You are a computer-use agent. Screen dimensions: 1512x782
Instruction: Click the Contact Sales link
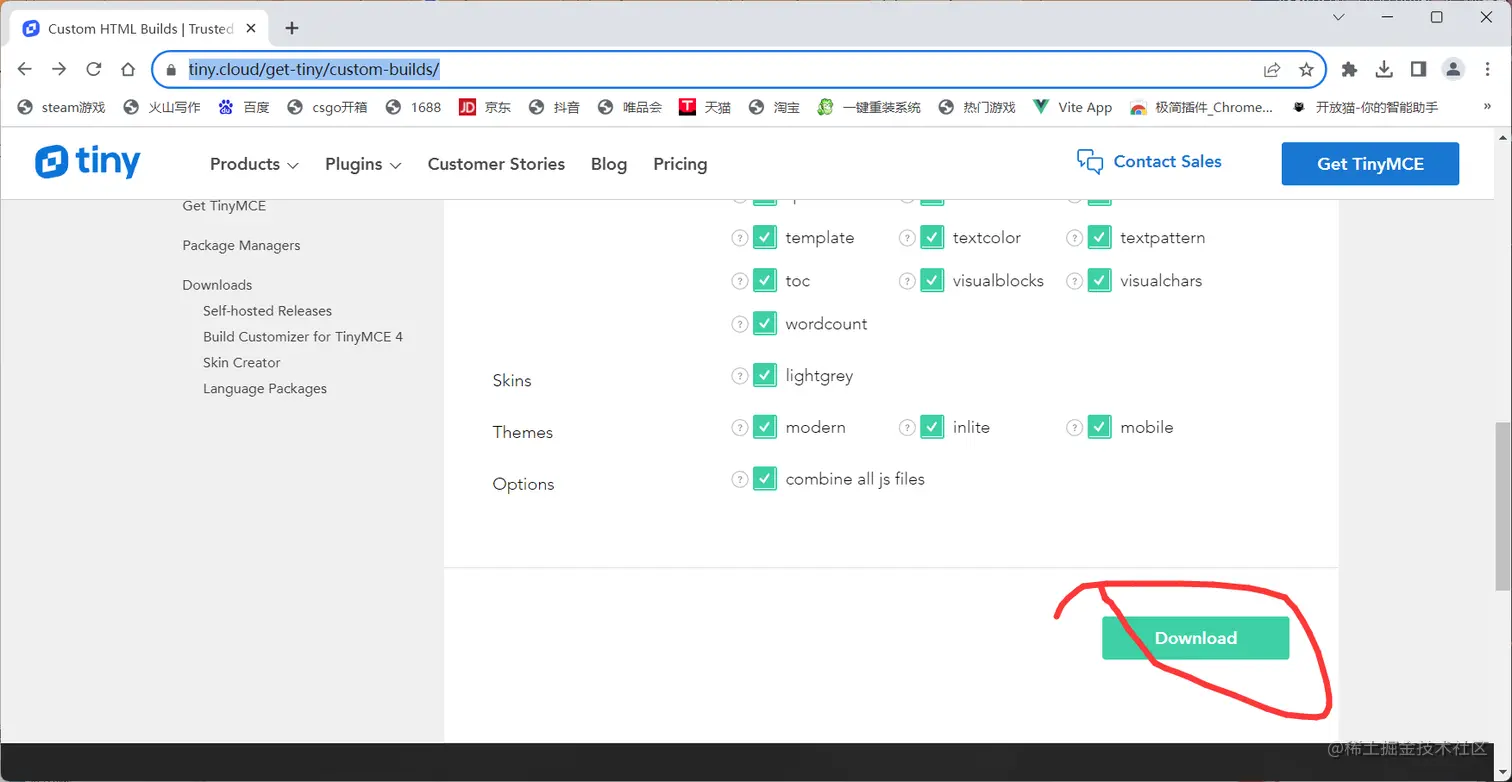(x=1149, y=162)
